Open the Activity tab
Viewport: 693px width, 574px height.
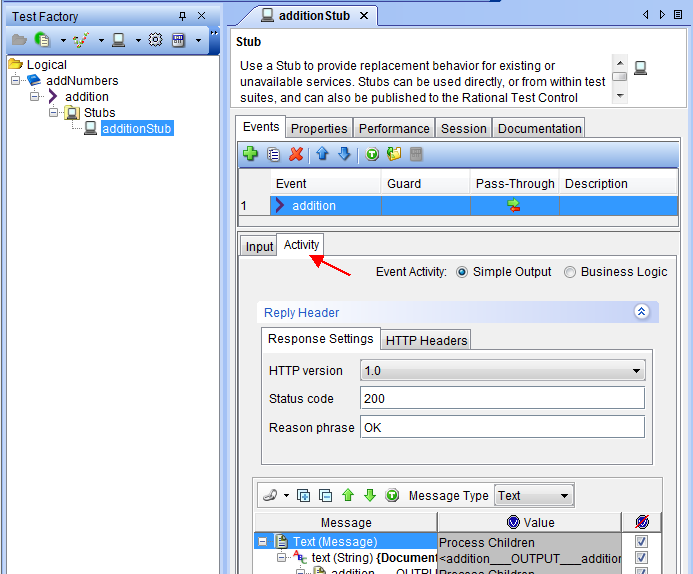click(x=301, y=244)
